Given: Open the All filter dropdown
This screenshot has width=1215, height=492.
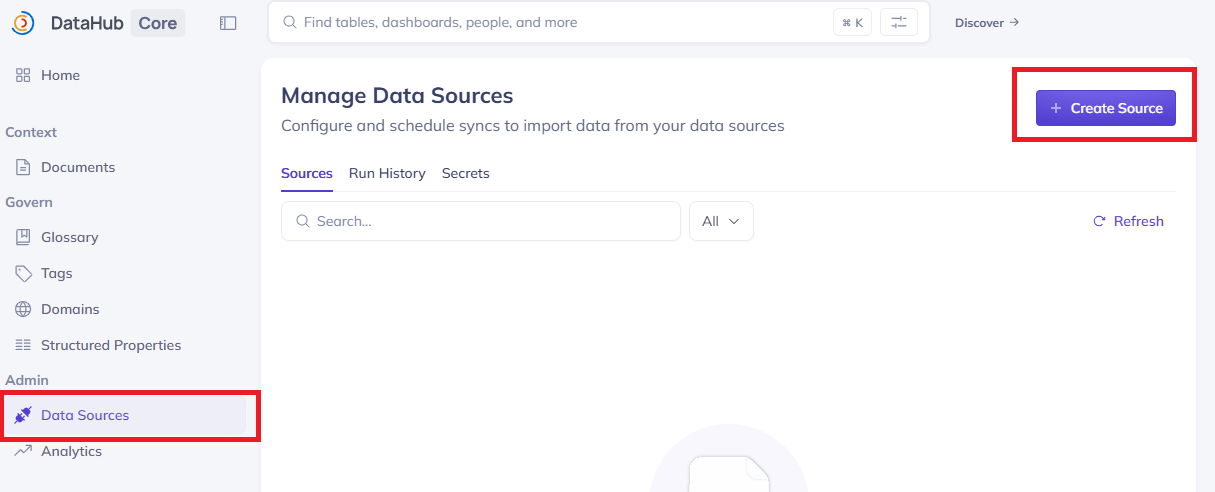Looking at the screenshot, I should coord(721,221).
